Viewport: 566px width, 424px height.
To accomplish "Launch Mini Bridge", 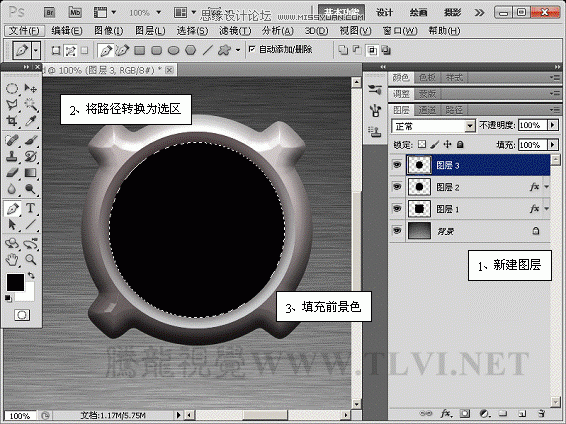I will click(x=75, y=13).
